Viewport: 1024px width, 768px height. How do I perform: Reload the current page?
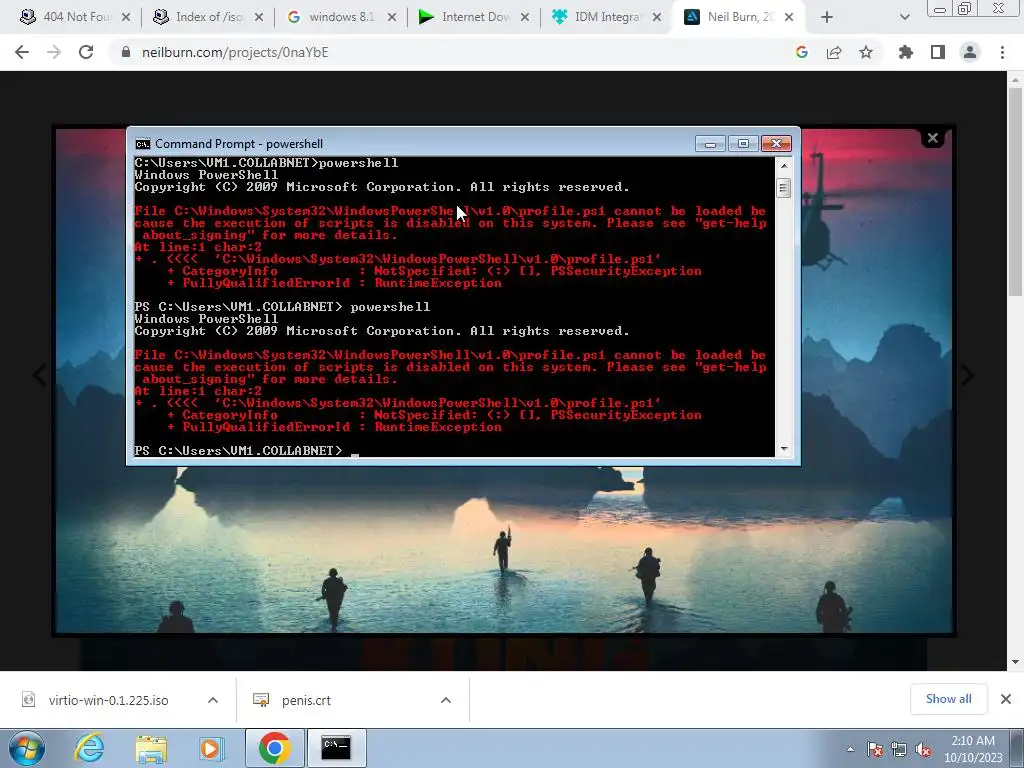pos(86,52)
